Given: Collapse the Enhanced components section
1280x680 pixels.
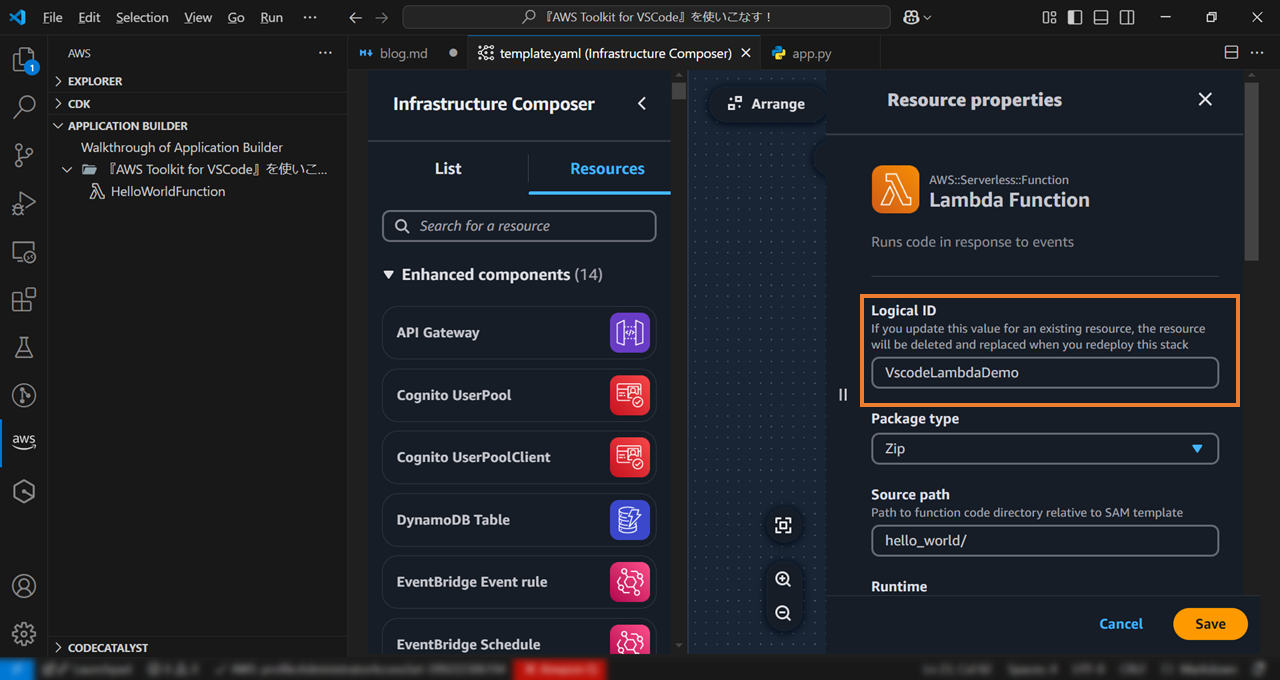Looking at the screenshot, I should (389, 274).
